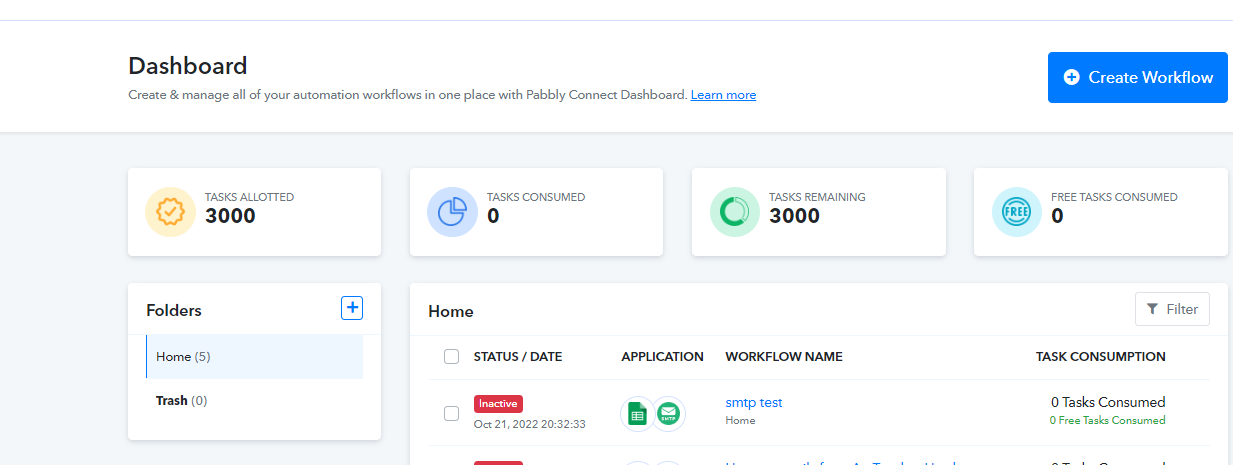Viewport: 1233px width, 465px height.
Task: Click the TASK CONSUMPTION column header
Action: pyautogui.click(x=1100, y=357)
